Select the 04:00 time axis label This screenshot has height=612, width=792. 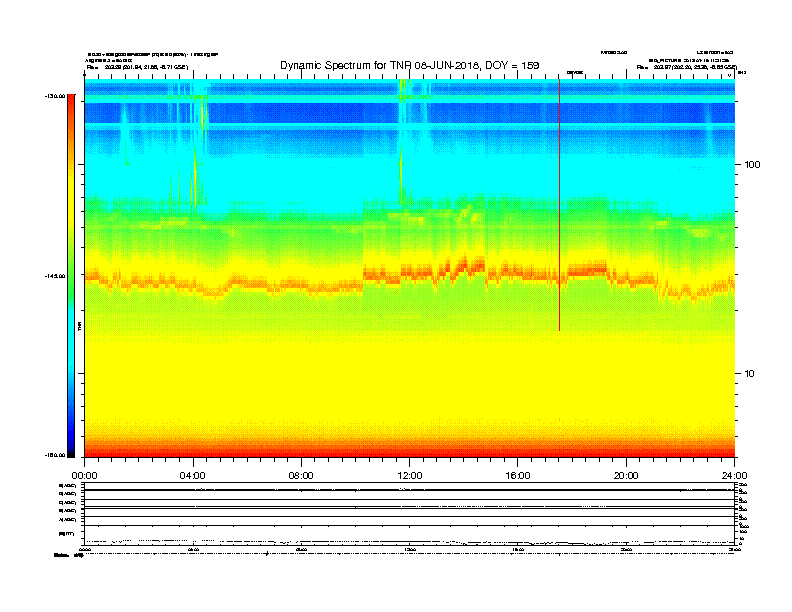[x=192, y=476]
